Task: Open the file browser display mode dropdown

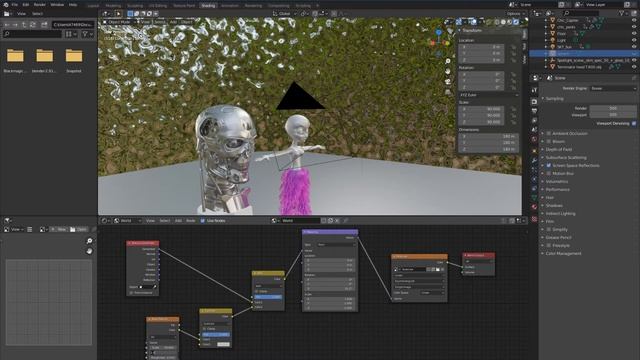Action: (71, 34)
